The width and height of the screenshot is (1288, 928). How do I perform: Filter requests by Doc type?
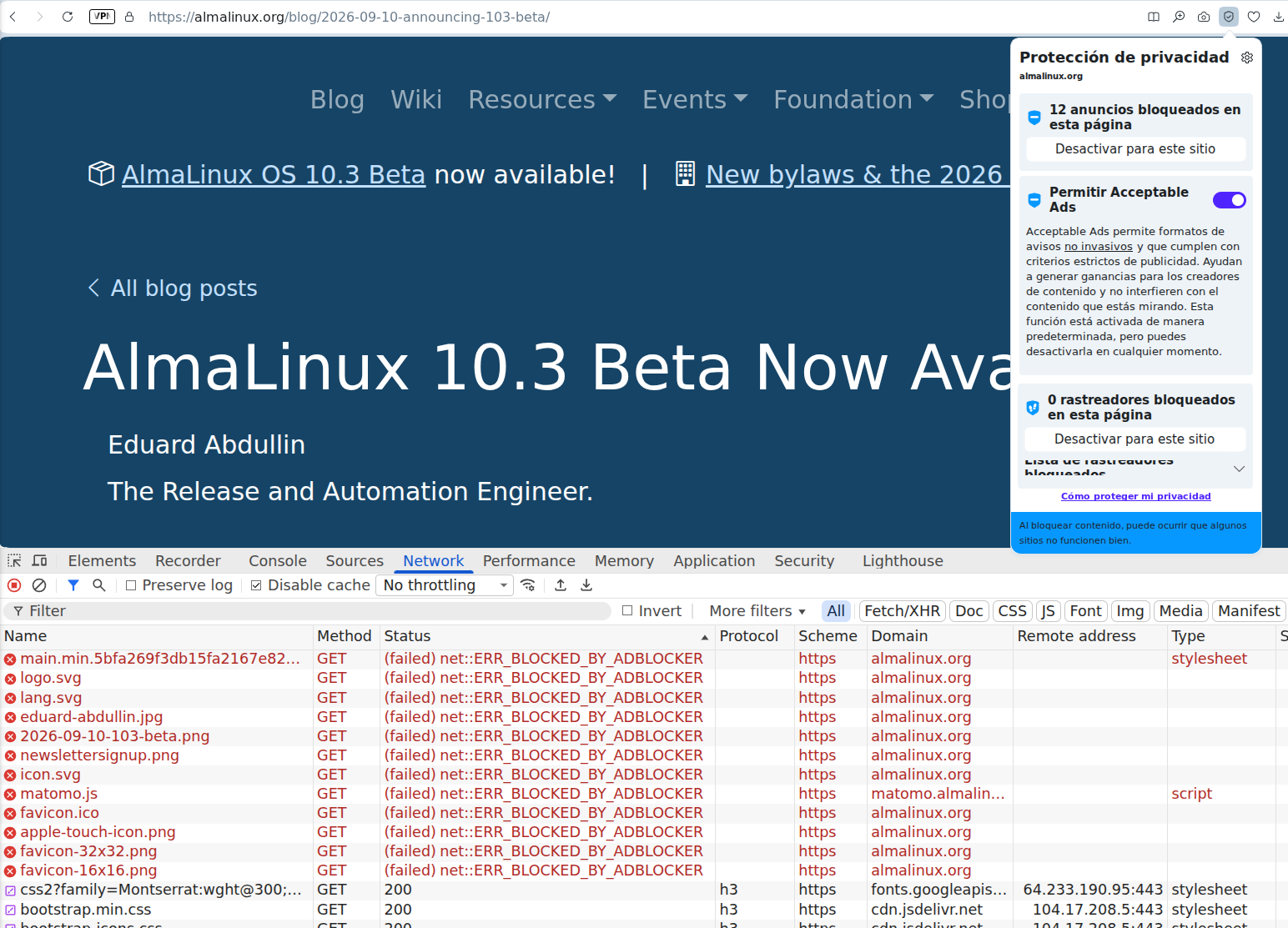[x=969, y=611]
